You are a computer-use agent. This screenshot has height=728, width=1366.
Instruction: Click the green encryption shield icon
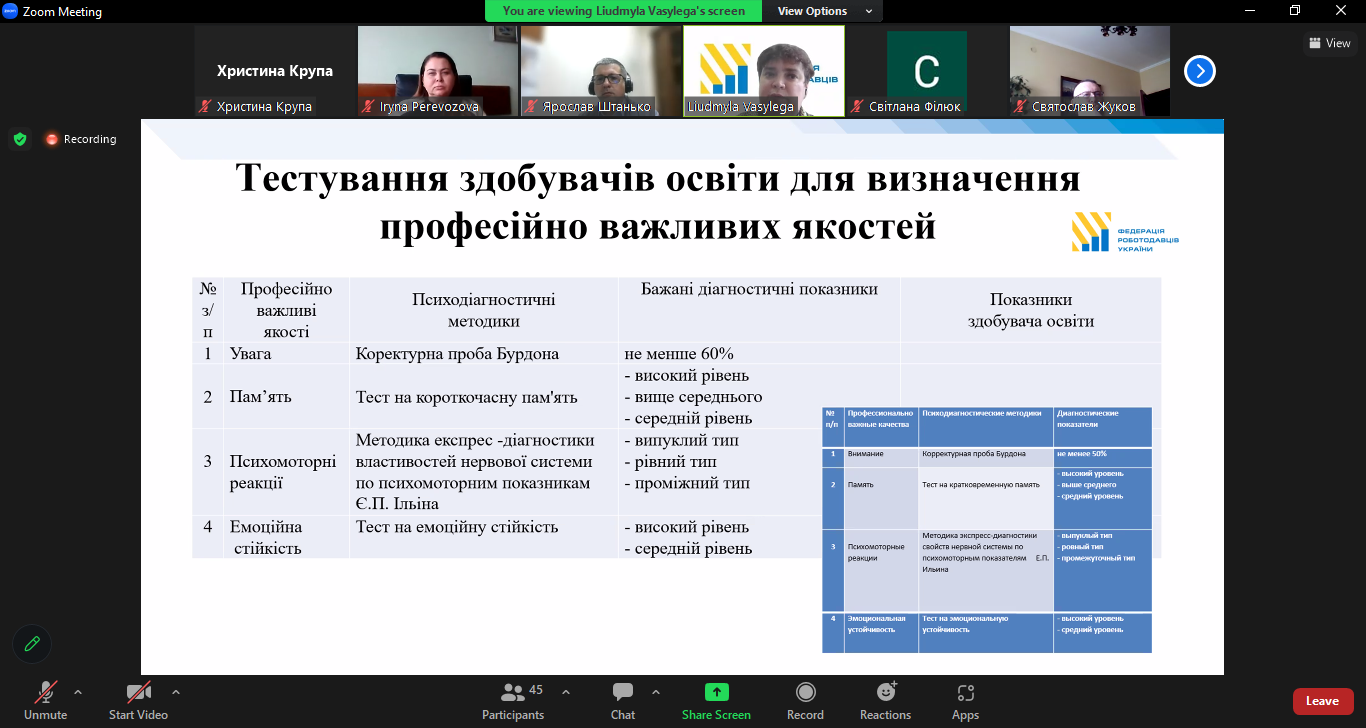(20, 139)
